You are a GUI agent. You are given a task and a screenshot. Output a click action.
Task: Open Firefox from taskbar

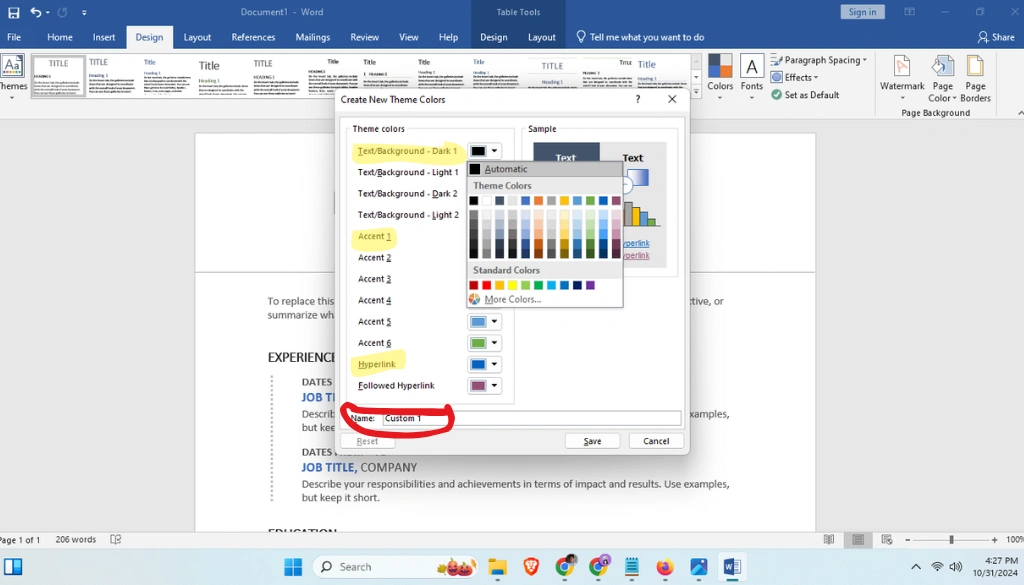(x=665, y=567)
